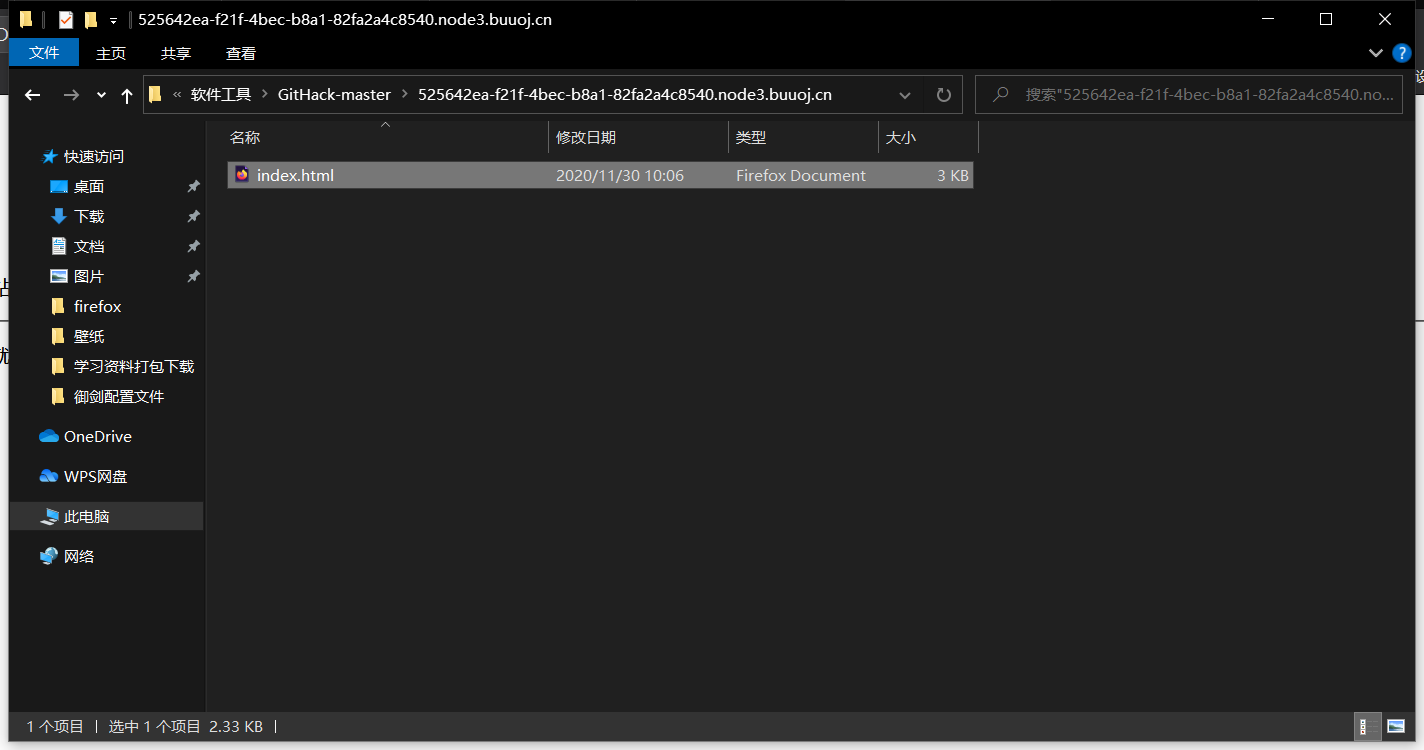Sort files by 大小 column
Viewport: 1424px width, 750px height.
(x=927, y=138)
